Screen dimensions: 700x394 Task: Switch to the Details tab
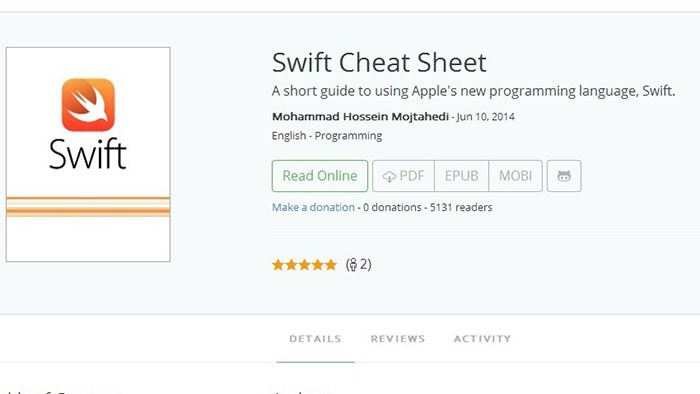click(x=315, y=339)
